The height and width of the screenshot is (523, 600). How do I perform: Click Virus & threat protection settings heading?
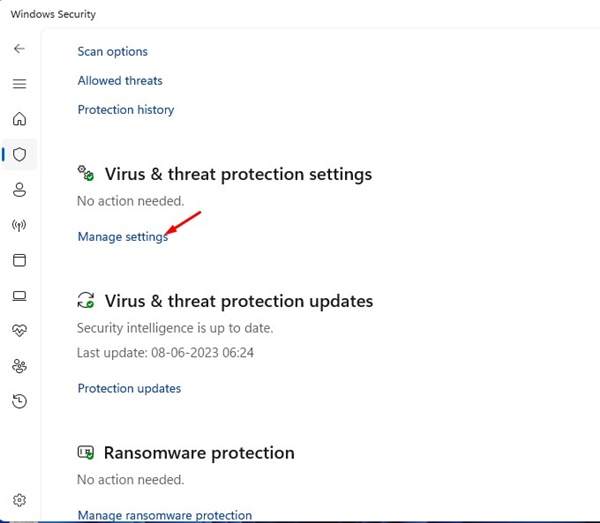coord(238,174)
